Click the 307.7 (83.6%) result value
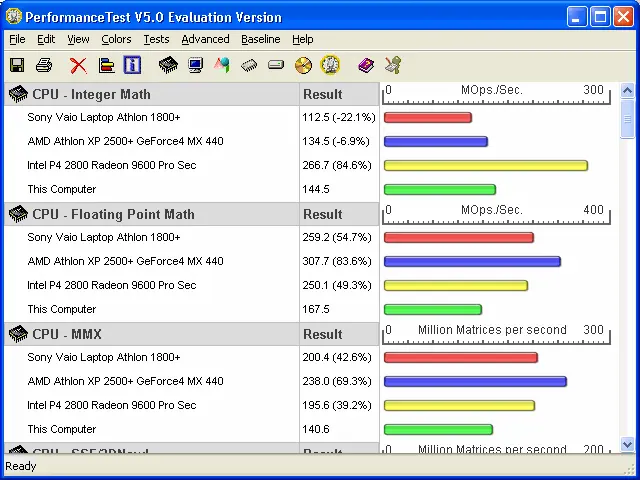640x480 pixels. click(x=337, y=261)
